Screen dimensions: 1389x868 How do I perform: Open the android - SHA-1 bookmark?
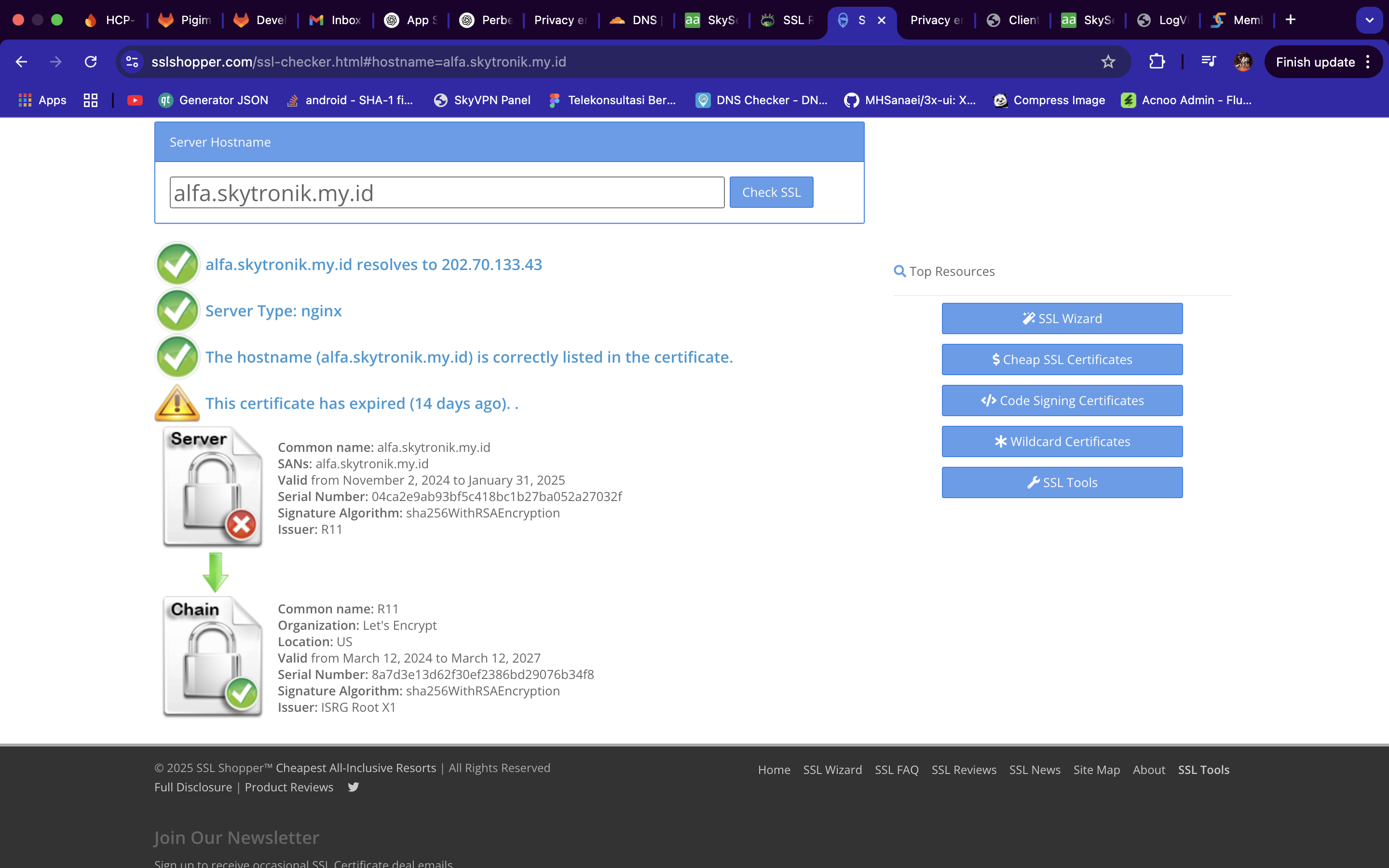(350, 100)
